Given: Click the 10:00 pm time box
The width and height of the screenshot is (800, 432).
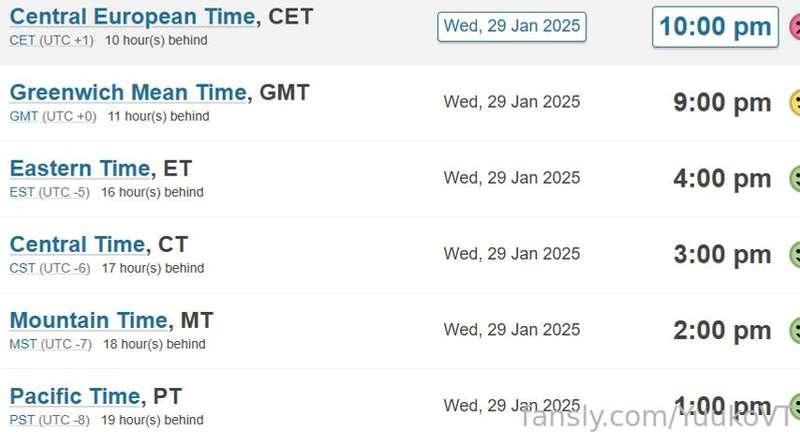Looking at the screenshot, I should coord(715,27).
